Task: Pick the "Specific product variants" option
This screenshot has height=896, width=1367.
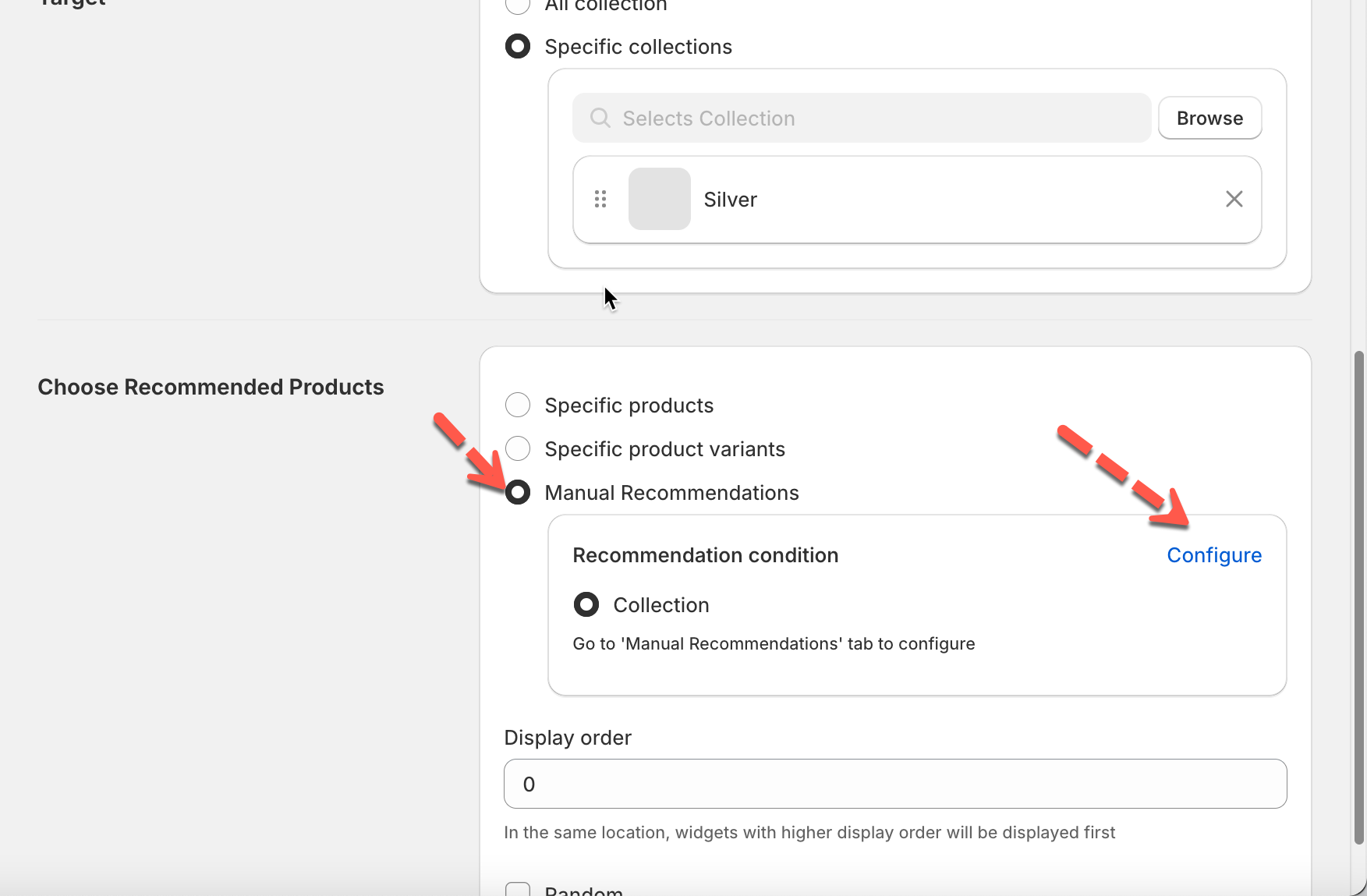Action: (x=518, y=449)
